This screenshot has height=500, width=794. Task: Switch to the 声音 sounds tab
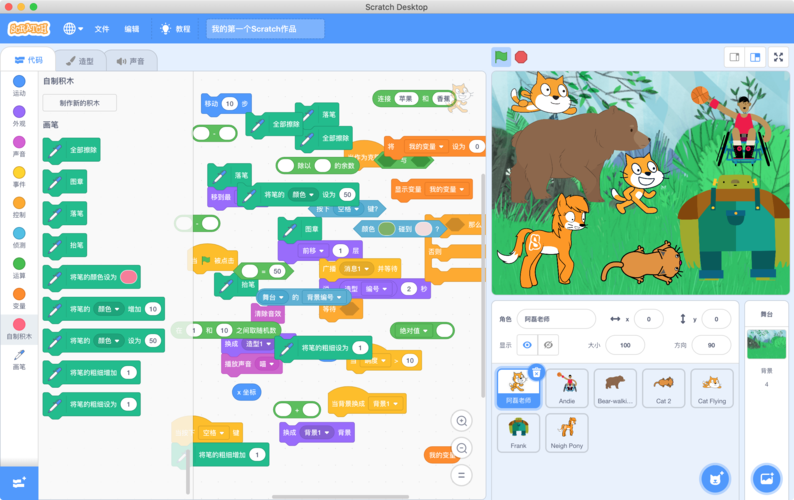click(131, 61)
